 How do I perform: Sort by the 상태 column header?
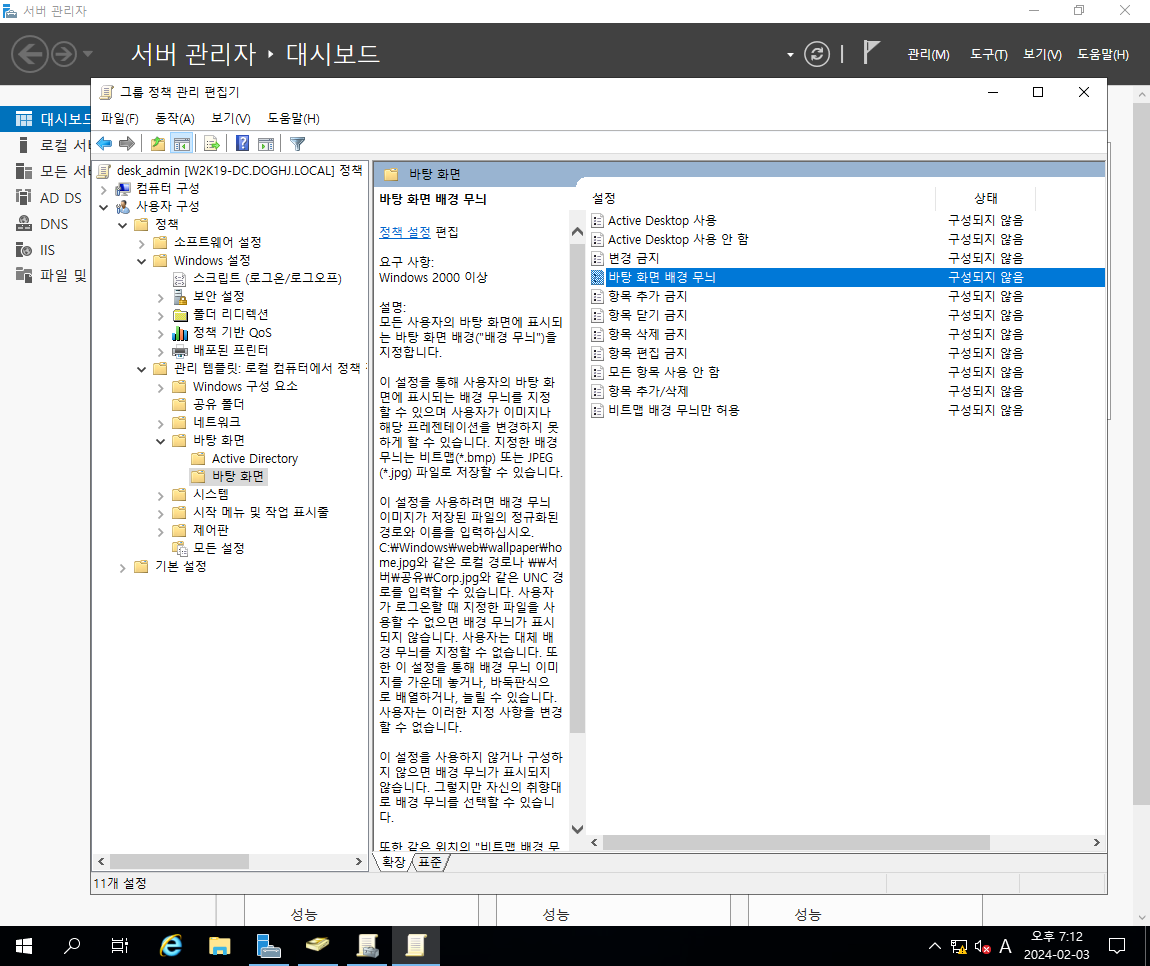click(985, 198)
